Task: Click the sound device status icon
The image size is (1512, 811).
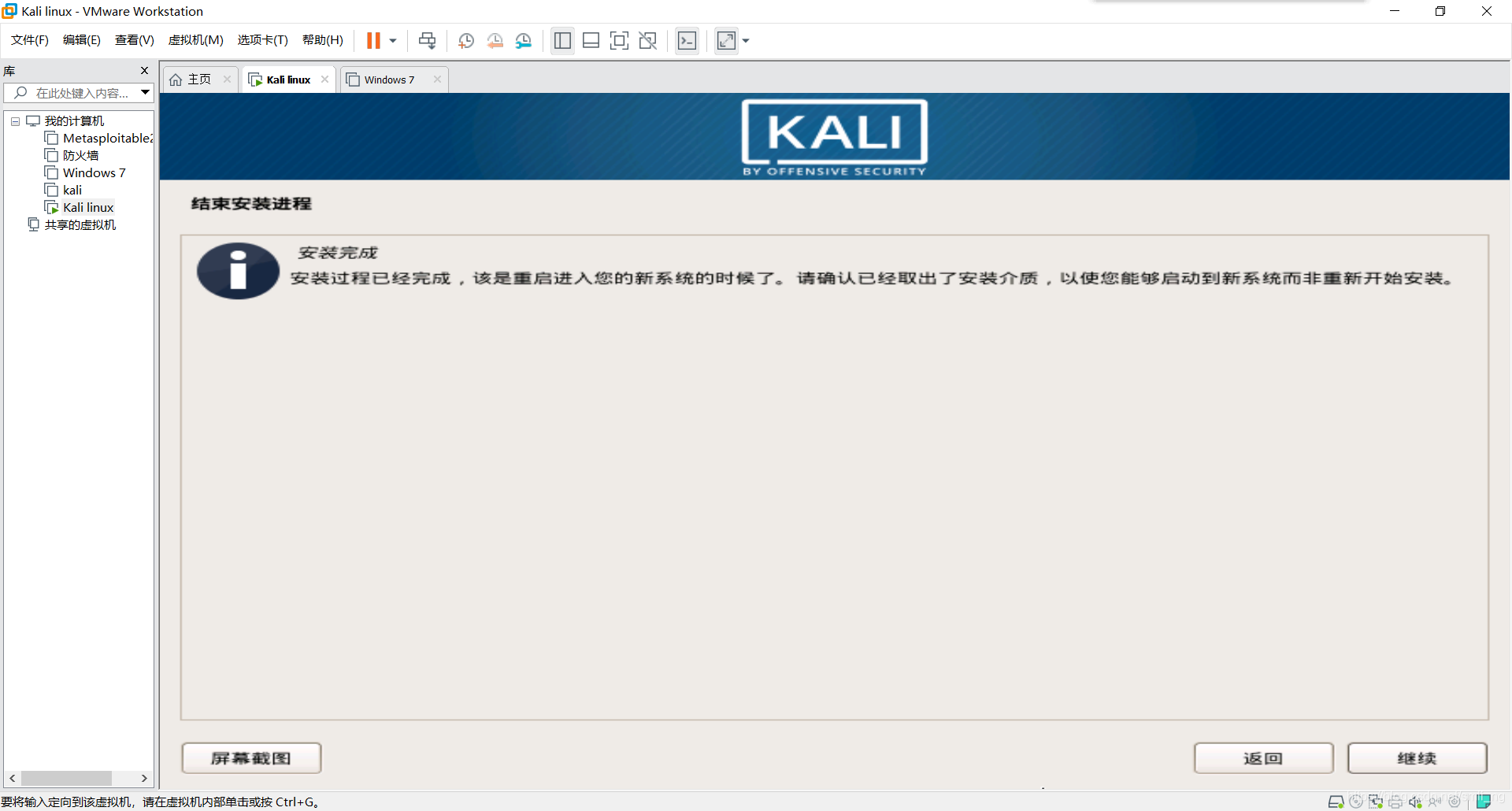Action: click(x=1414, y=801)
